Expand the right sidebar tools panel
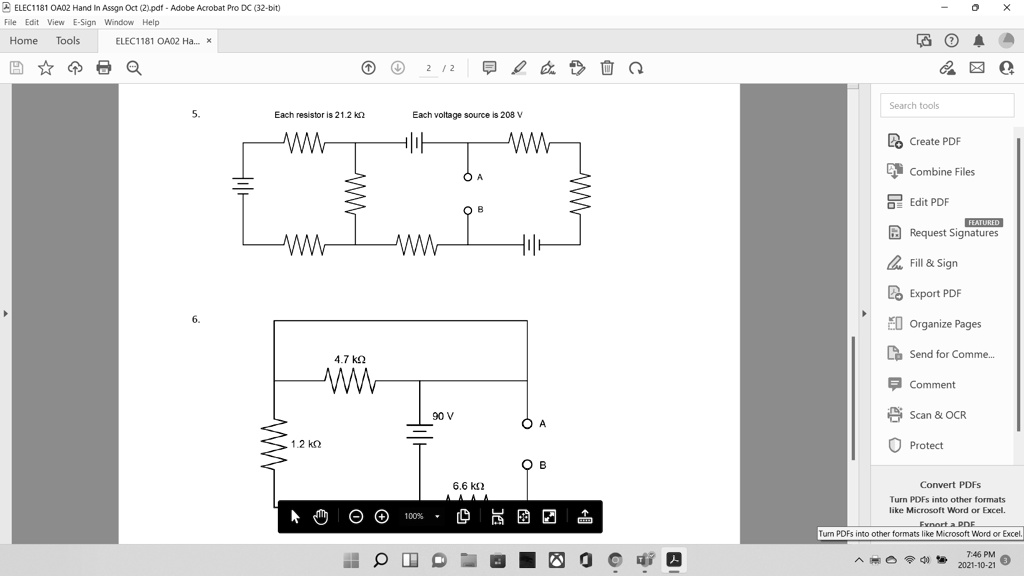The image size is (1024, 576). 864,312
